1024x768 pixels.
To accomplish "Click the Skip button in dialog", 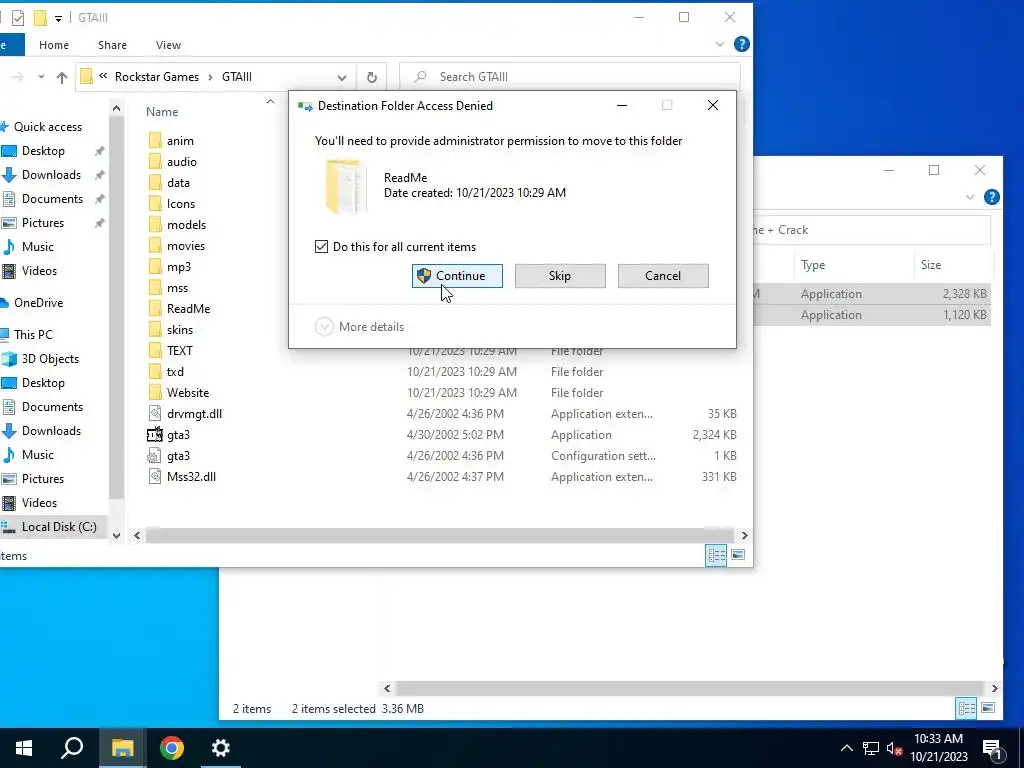I will [560, 276].
